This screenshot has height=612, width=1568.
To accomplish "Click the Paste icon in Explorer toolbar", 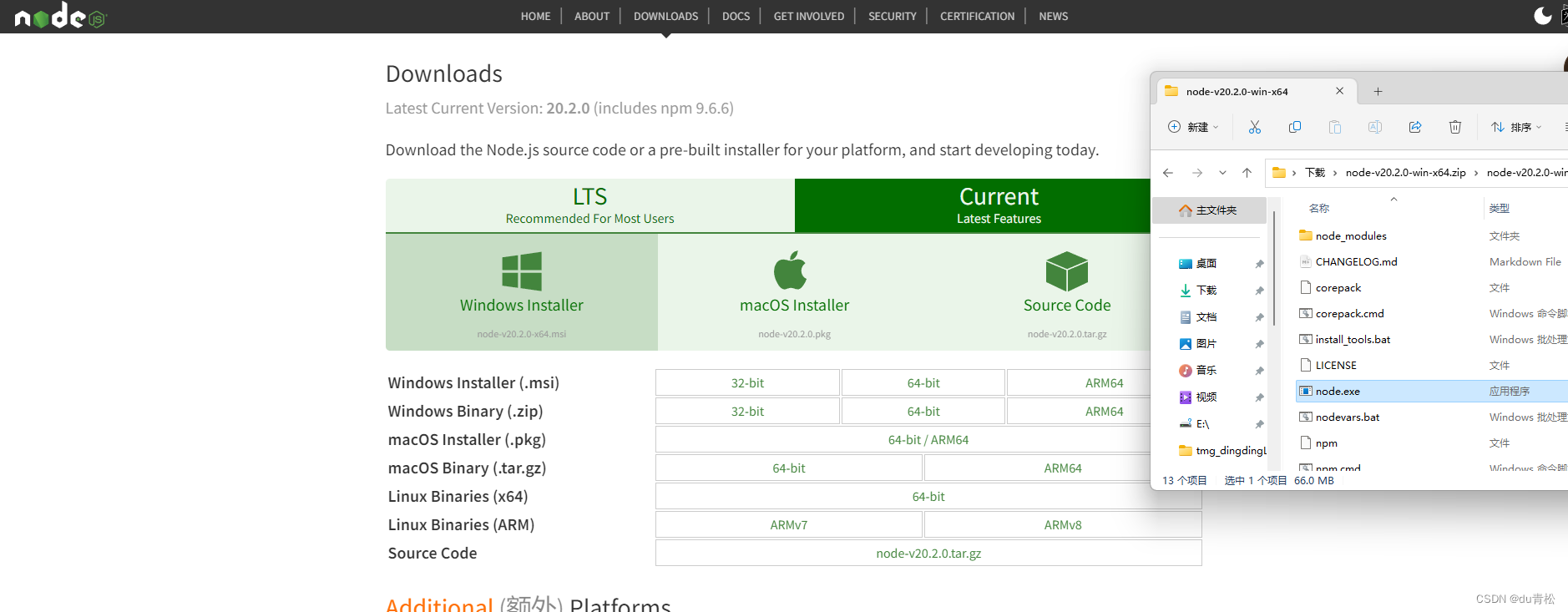I will coord(1335,127).
